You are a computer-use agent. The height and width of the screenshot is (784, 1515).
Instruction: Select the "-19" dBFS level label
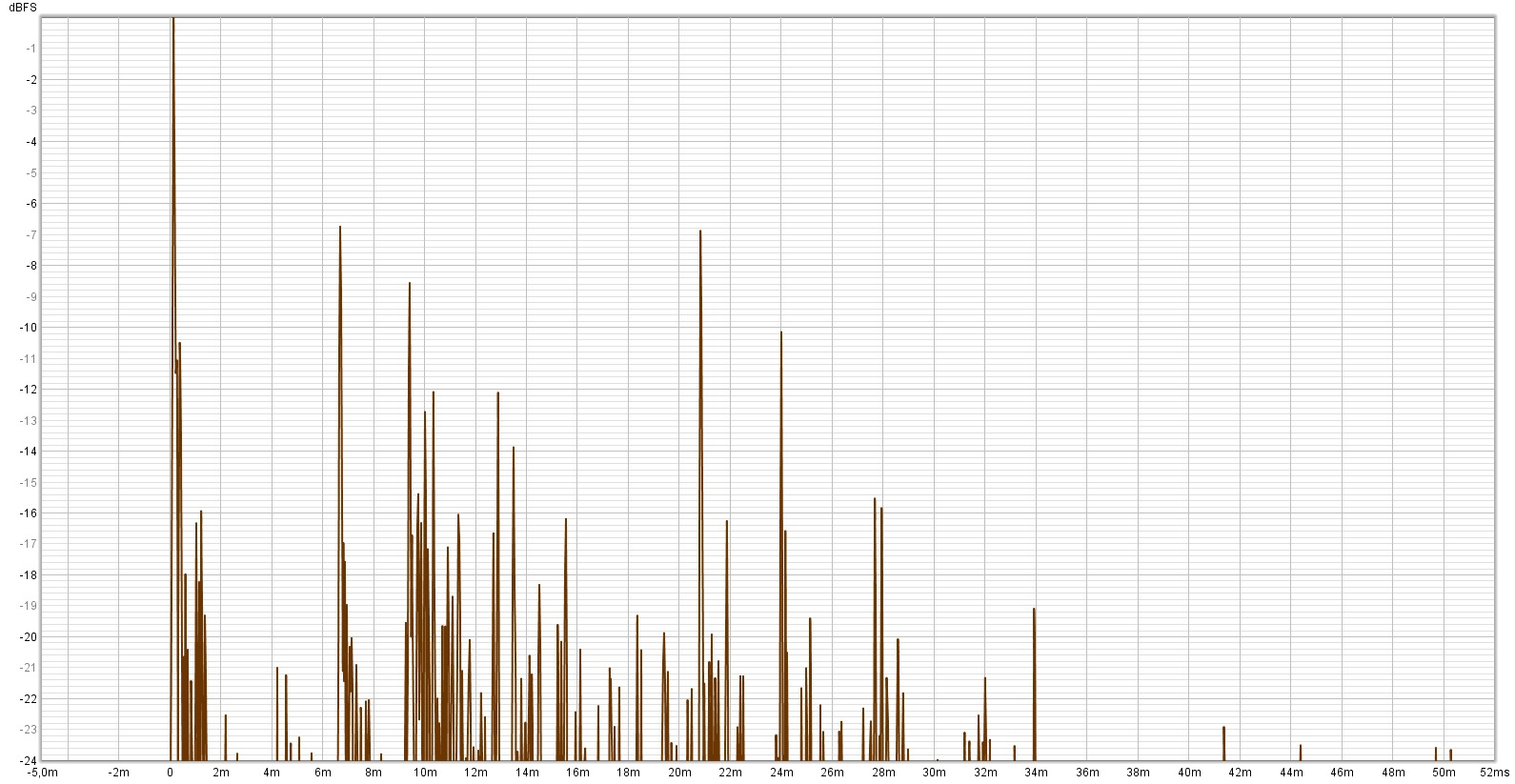(29, 606)
